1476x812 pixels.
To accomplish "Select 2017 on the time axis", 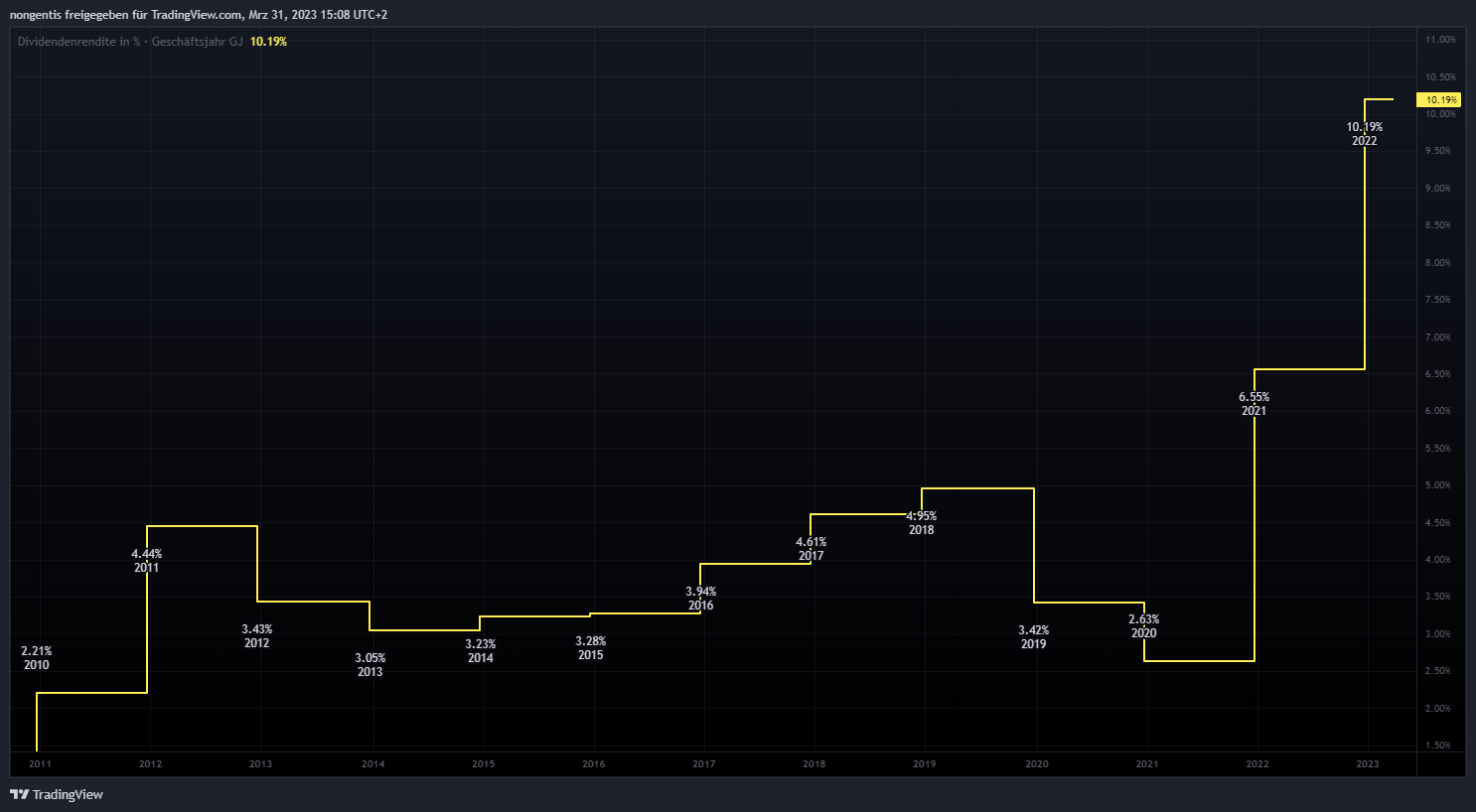I will tap(703, 764).
